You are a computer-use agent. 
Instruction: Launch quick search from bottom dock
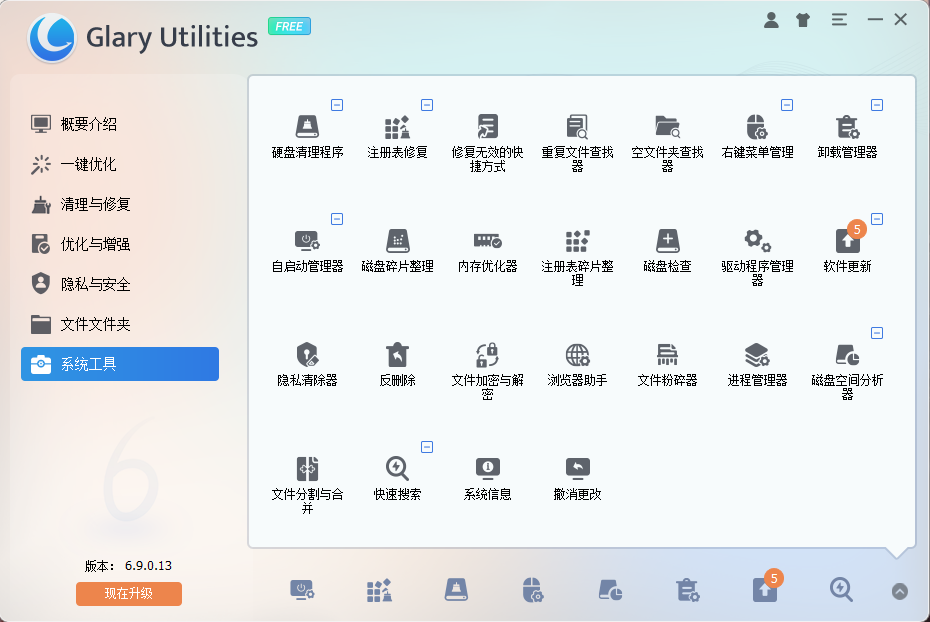tap(842, 590)
